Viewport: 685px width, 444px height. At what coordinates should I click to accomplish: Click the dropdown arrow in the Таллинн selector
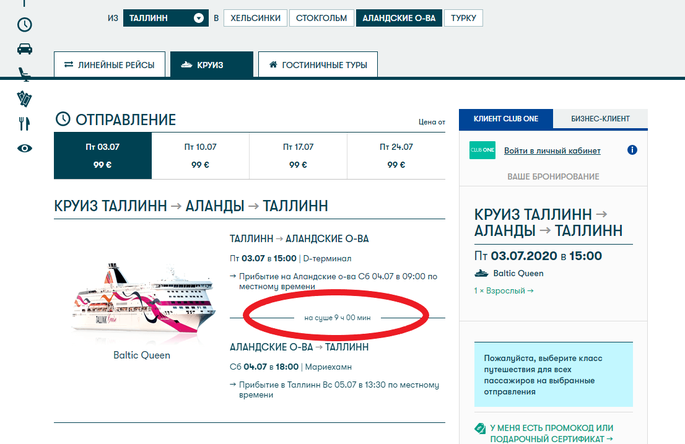tap(199, 18)
